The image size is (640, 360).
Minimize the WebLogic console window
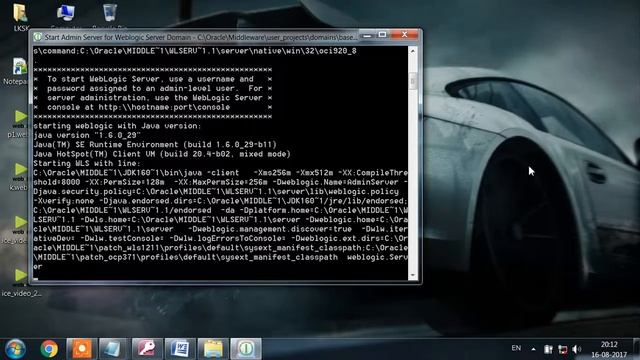click(x=367, y=36)
